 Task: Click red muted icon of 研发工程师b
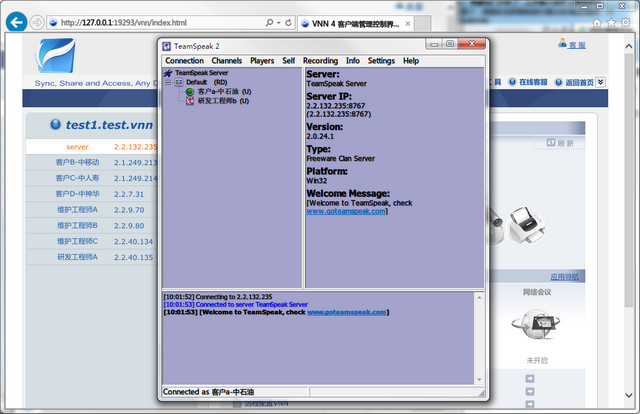[x=190, y=101]
